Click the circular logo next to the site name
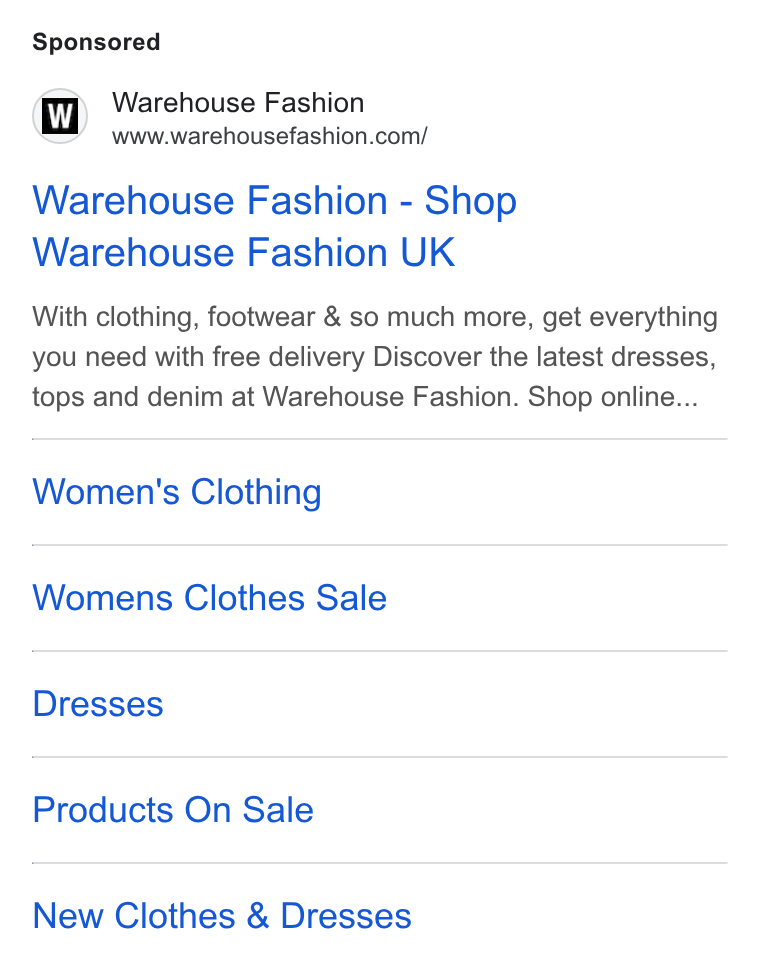Screen dimensions: 760x968 pyautogui.click(x=60, y=116)
